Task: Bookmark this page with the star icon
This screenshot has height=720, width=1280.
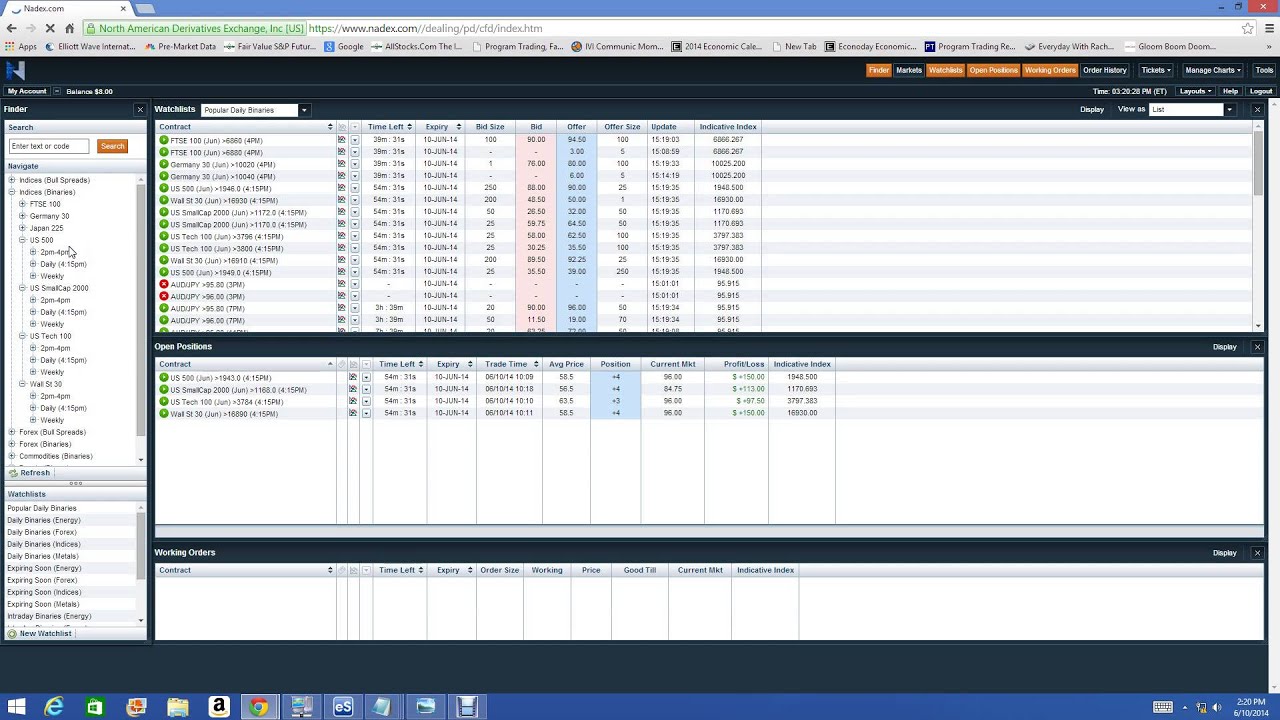Action: (x=1247, y=28)
